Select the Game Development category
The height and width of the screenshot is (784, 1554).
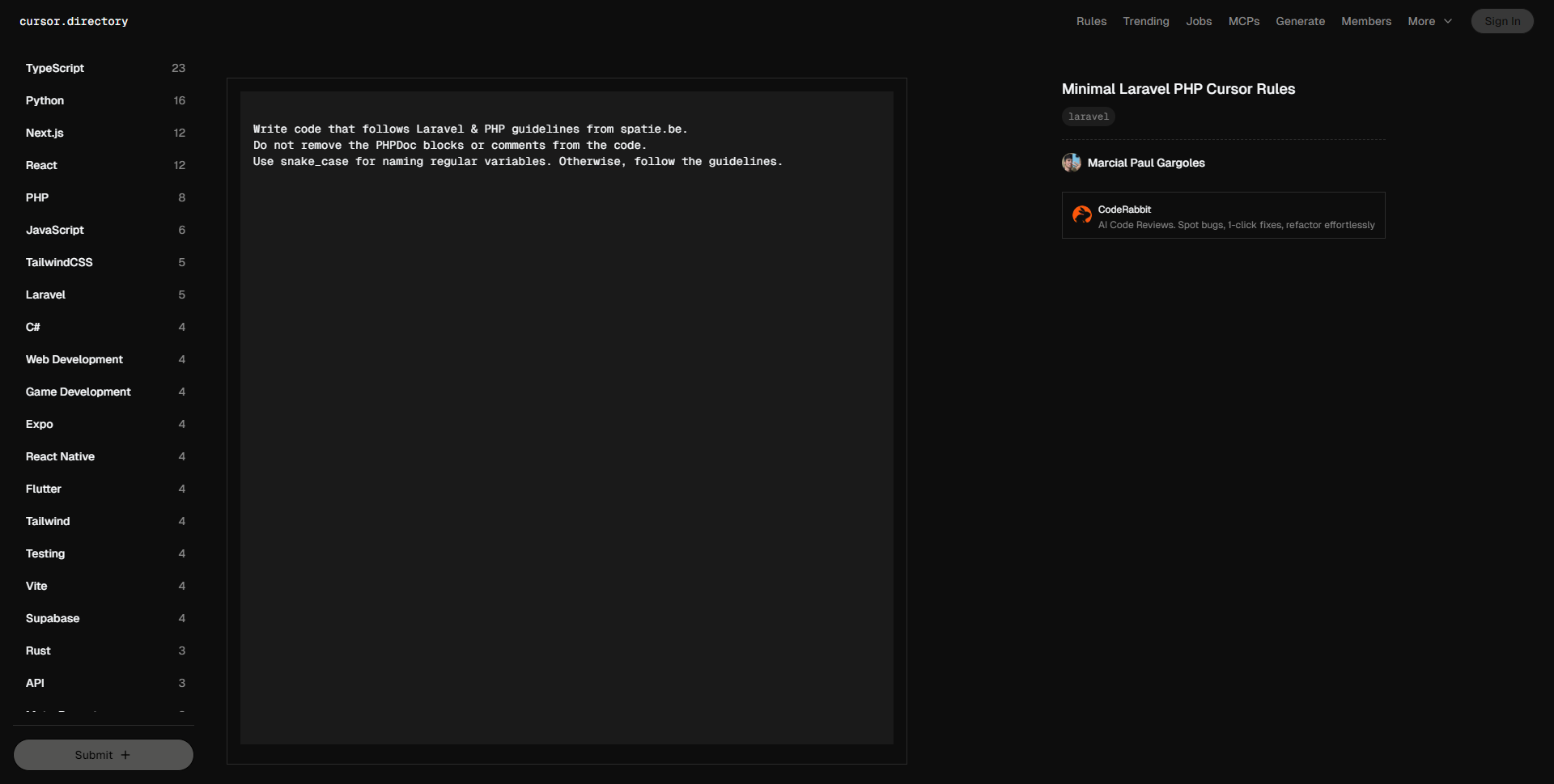point(78,392)
